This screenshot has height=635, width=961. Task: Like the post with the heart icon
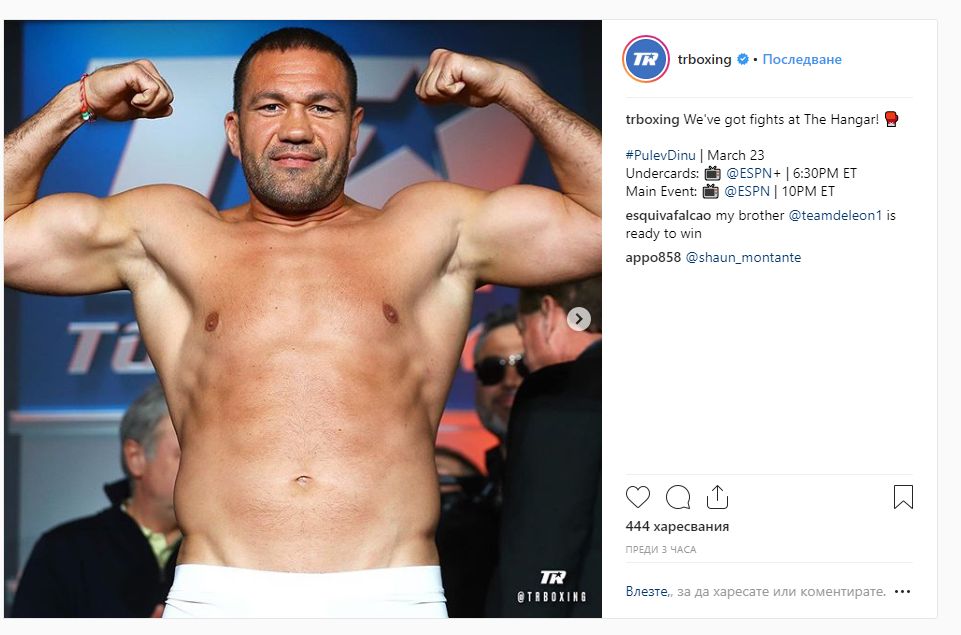tap(638, 497)
